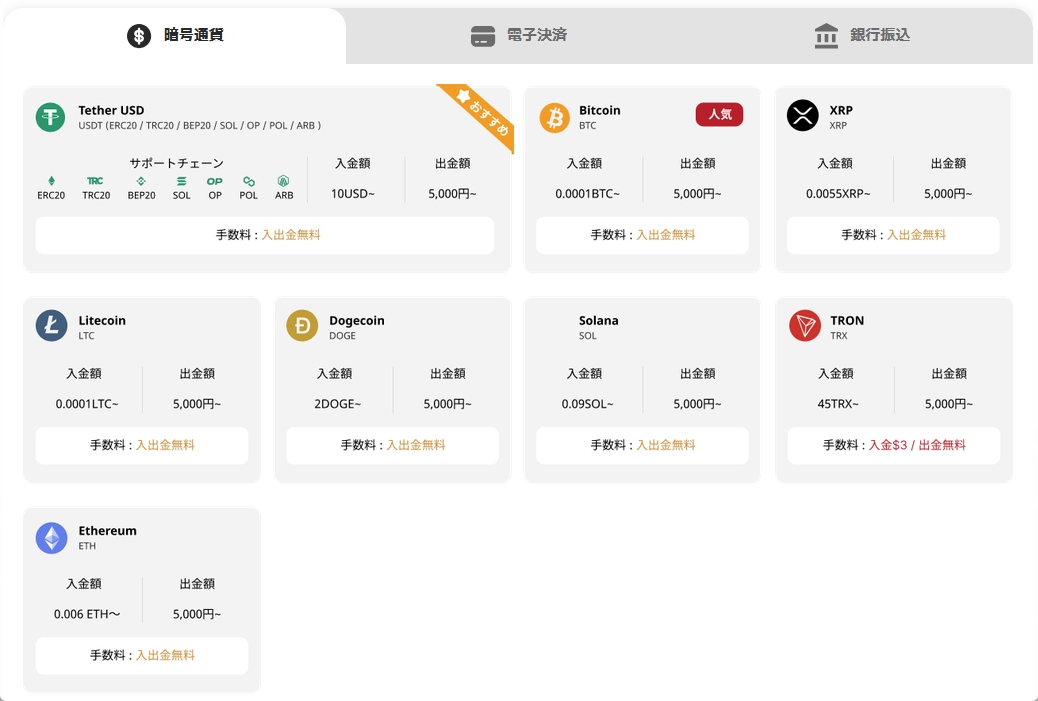Viewport: 1038px width, 701px height.
Task: Click the 2DOGE~ deposit amount
Action: click(x=338, y=404)
